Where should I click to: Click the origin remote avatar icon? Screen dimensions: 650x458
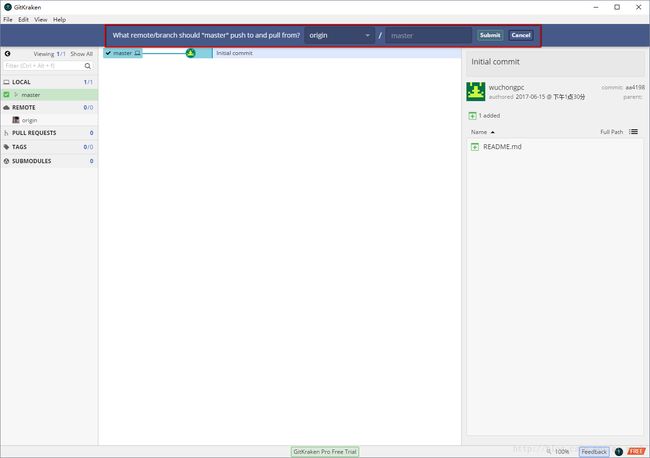16,120
